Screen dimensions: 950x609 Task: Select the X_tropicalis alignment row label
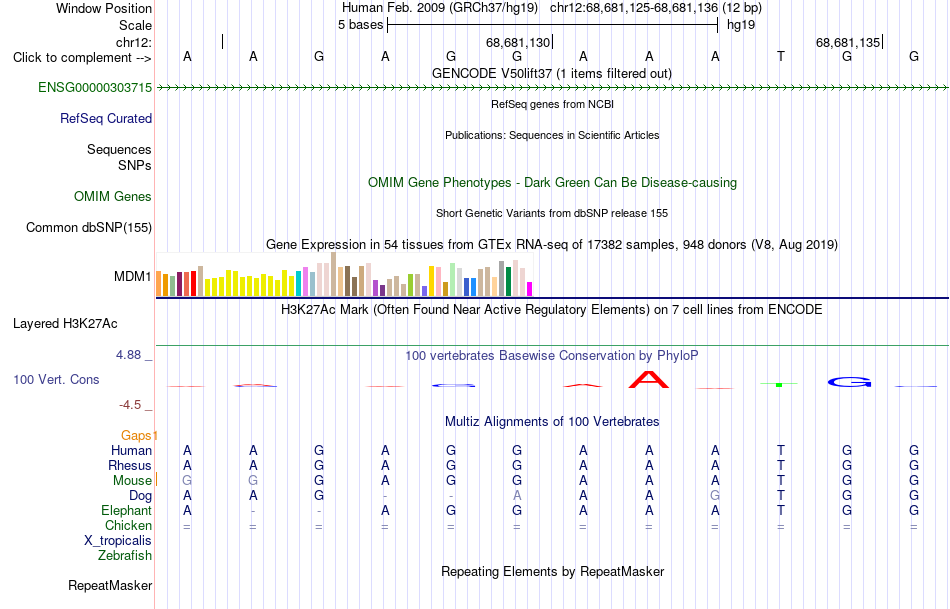(118, 541)
